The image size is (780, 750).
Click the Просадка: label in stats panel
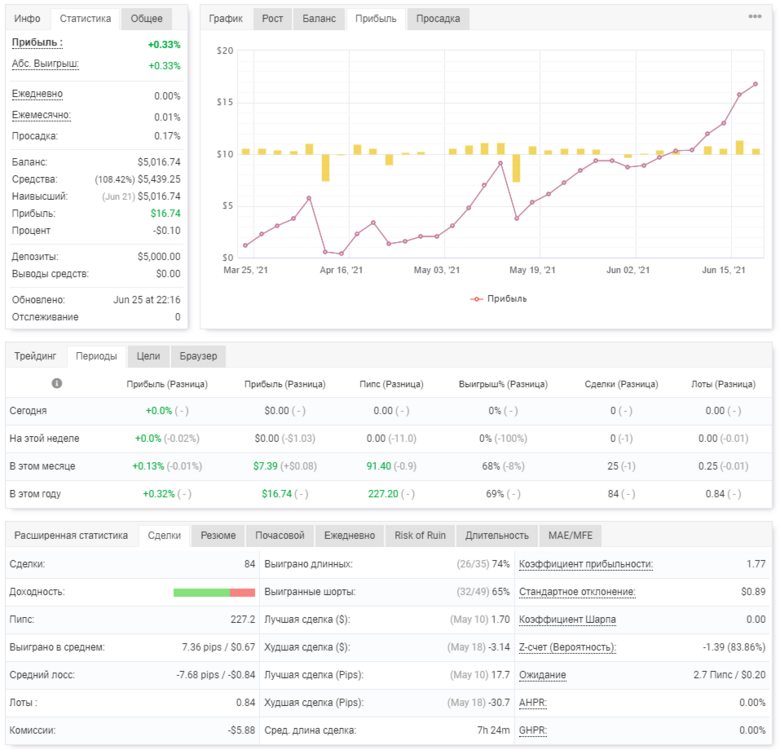(x=35, y=136)
